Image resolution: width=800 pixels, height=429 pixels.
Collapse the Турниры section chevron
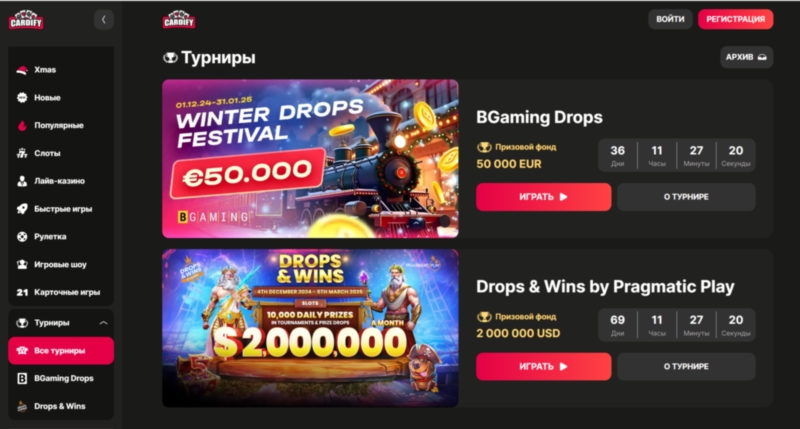pyautogui.click(x=104, y=323)
